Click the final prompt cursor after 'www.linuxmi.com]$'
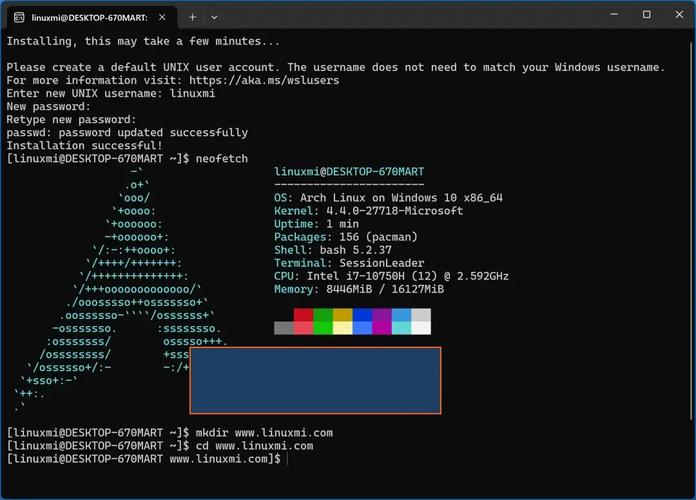696x500 pixels. [x=288, y=459]
